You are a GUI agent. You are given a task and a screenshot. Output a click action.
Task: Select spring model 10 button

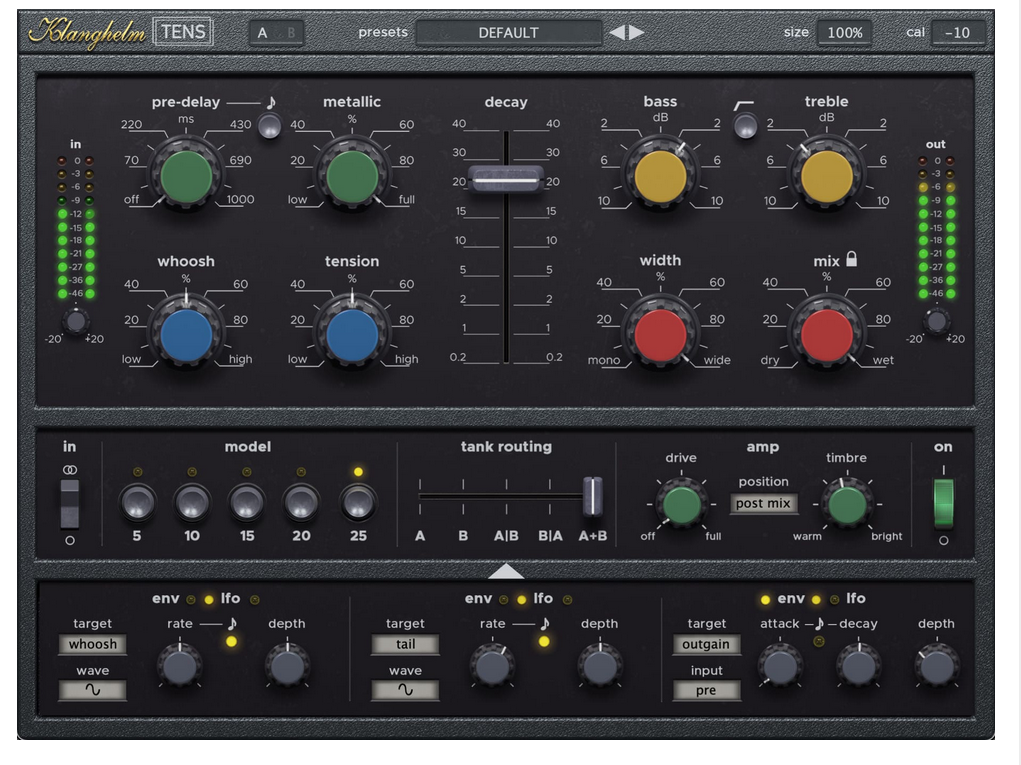pos(192,503)
